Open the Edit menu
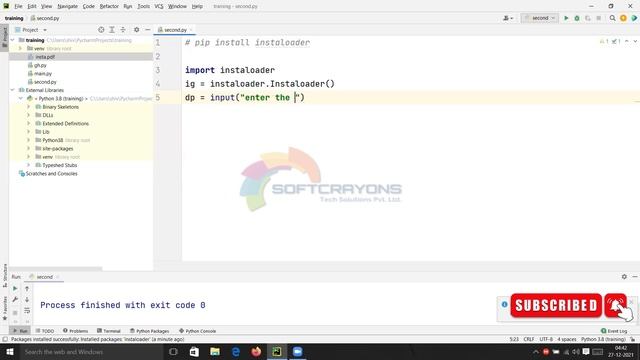640x360 pixels. click(32, 6)
